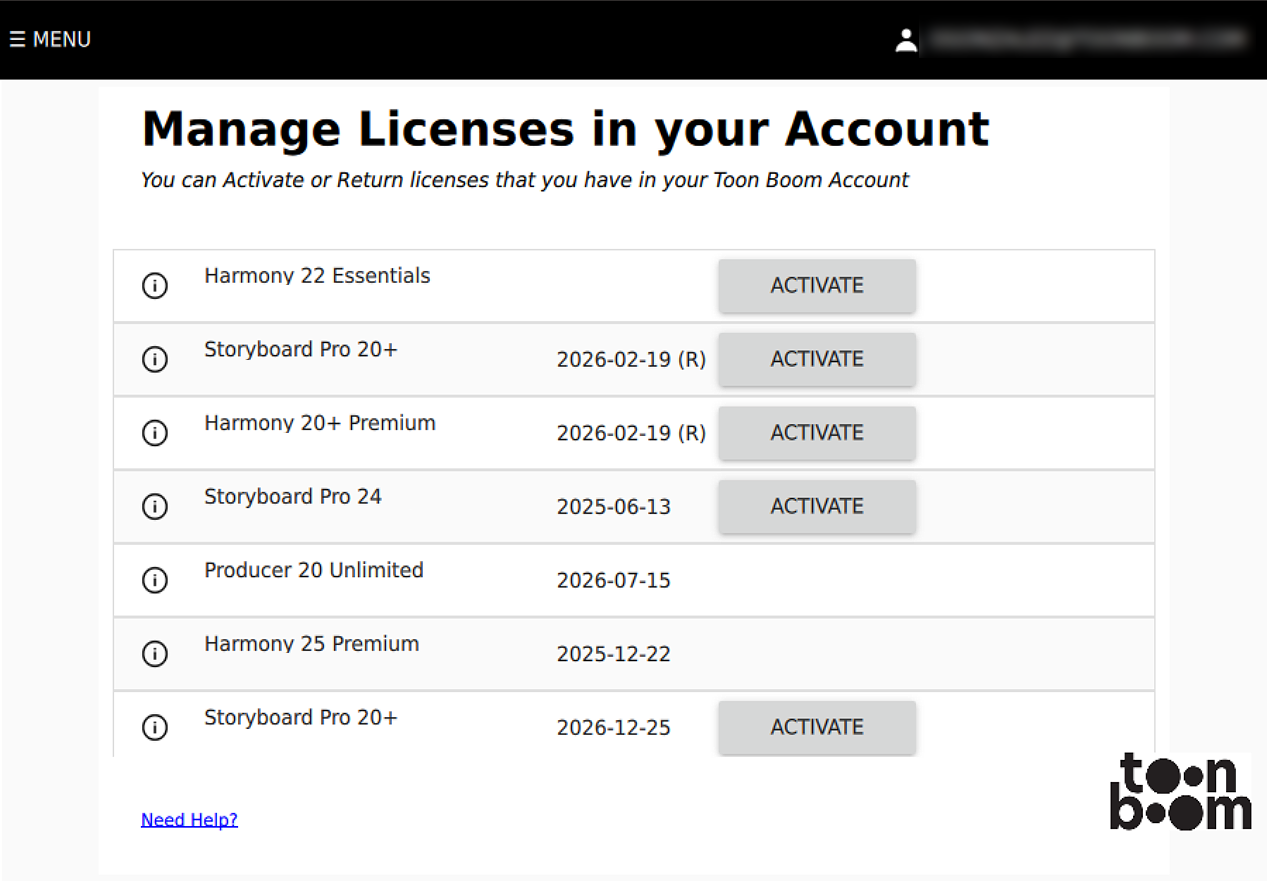Show info for Harmony 22 Essentials
The height and width of the screenshot is (881, 1267).
[x=155, y=286]
